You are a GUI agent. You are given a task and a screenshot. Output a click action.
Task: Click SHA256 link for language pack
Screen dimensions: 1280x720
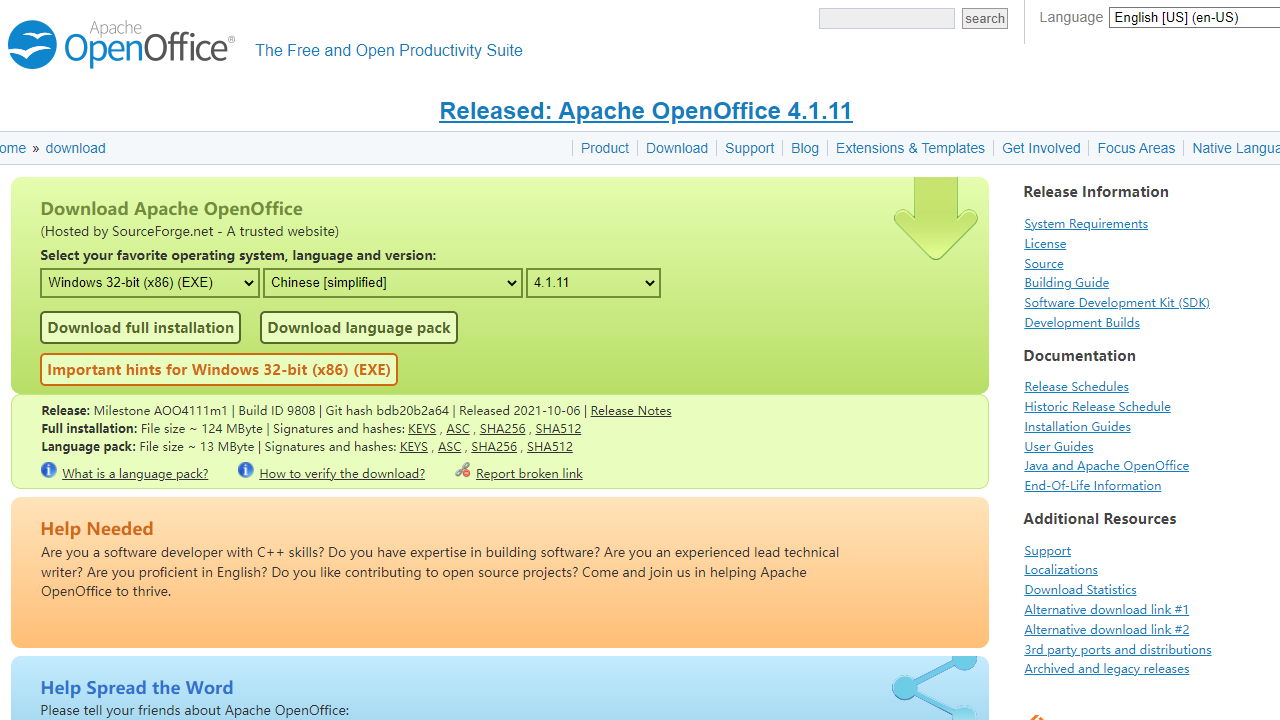point(494,447)
